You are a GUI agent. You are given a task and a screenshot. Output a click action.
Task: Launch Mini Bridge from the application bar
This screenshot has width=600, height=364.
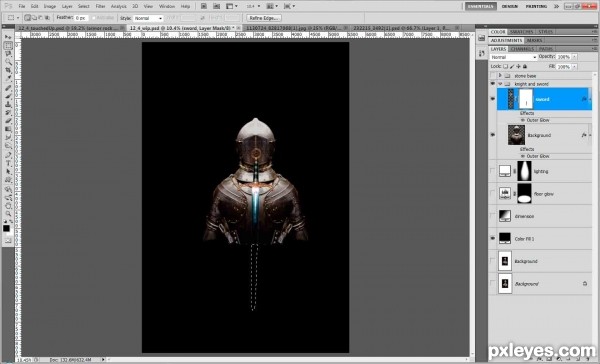tap(217, 6)
